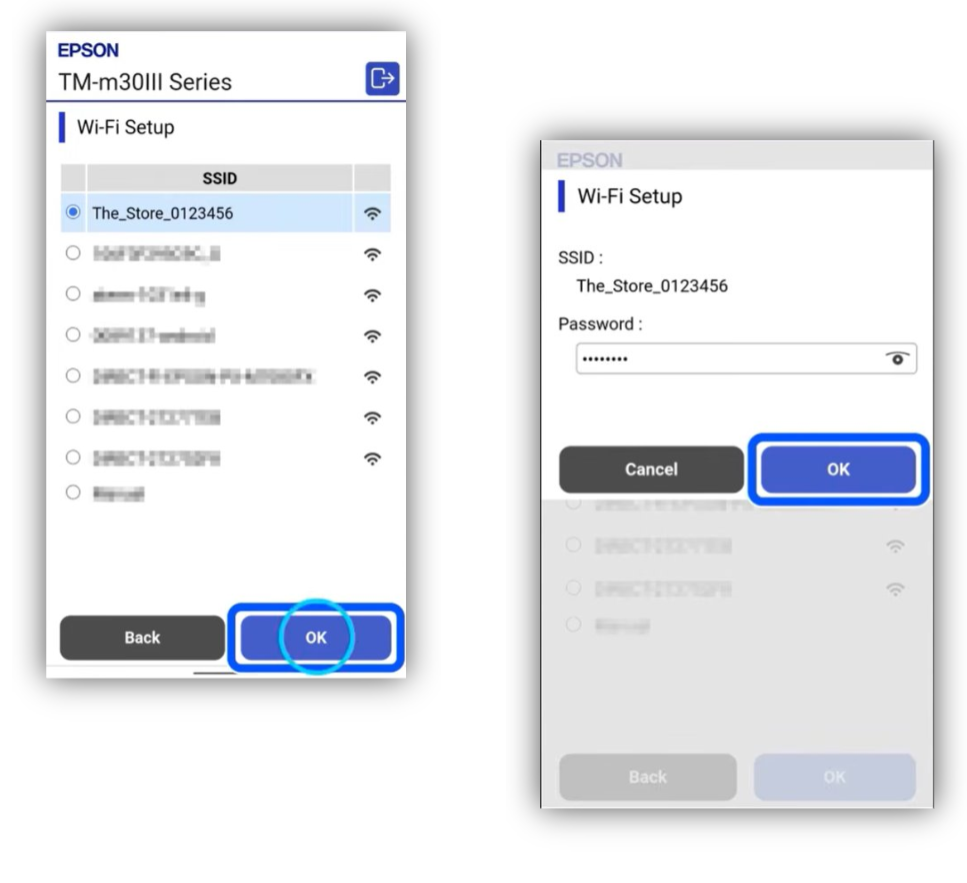Click the Wi-Fi signal icon in The_Store_0123456 row
967x883 pixels.
click(x=372, y=213)
